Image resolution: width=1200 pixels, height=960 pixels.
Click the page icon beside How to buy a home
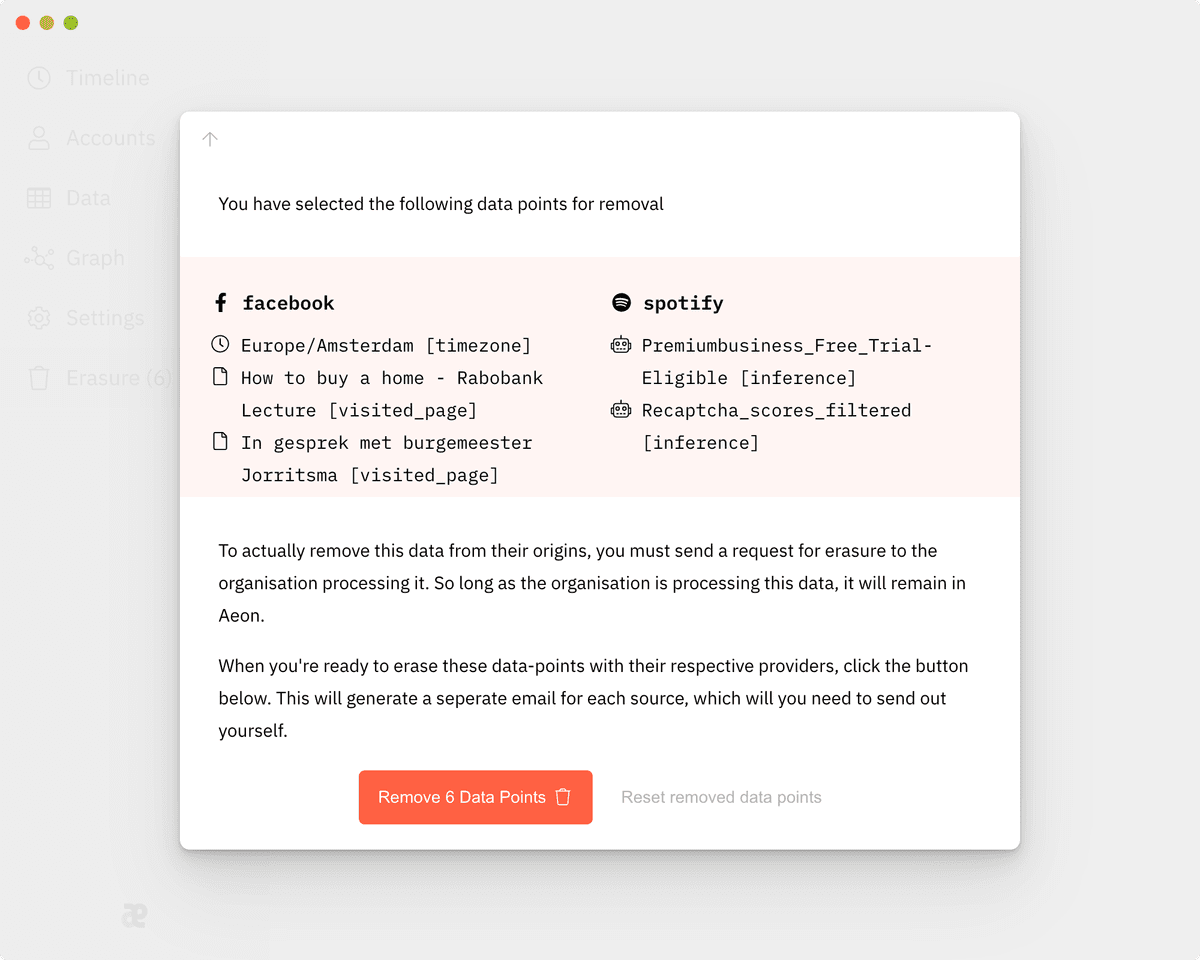coord(220,377)
